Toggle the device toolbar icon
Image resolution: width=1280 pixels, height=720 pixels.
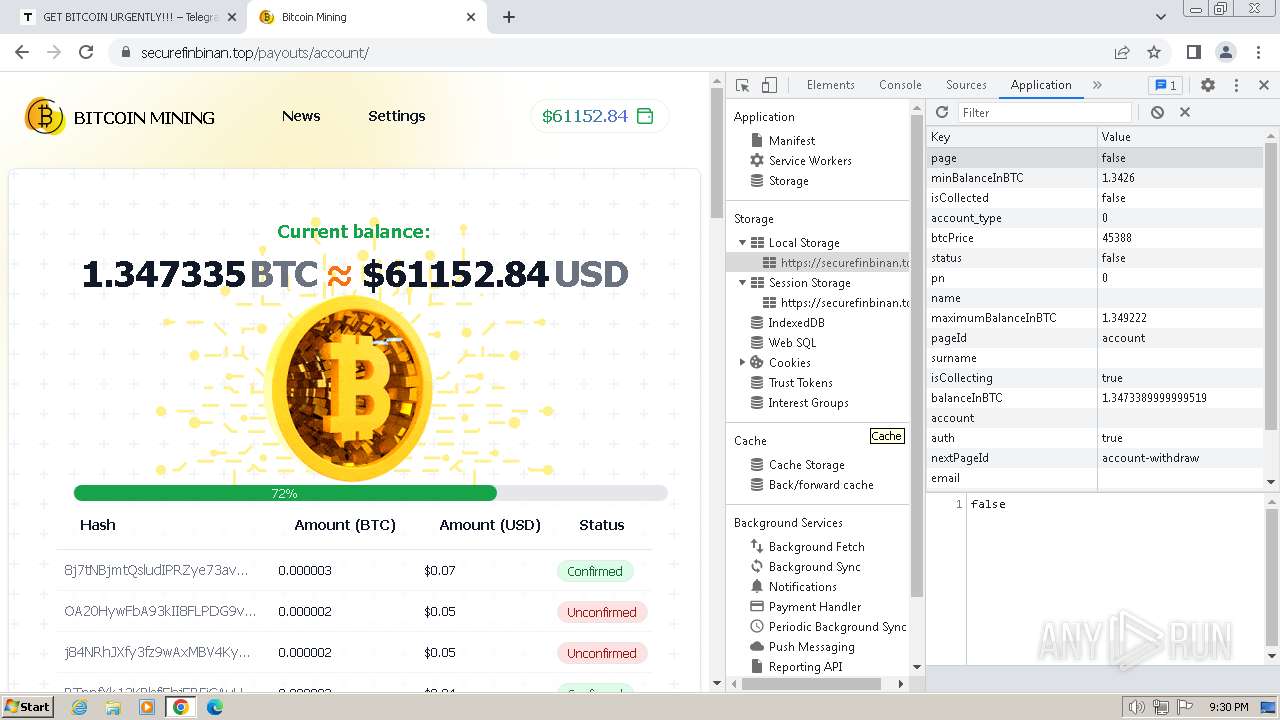[769, 85]
